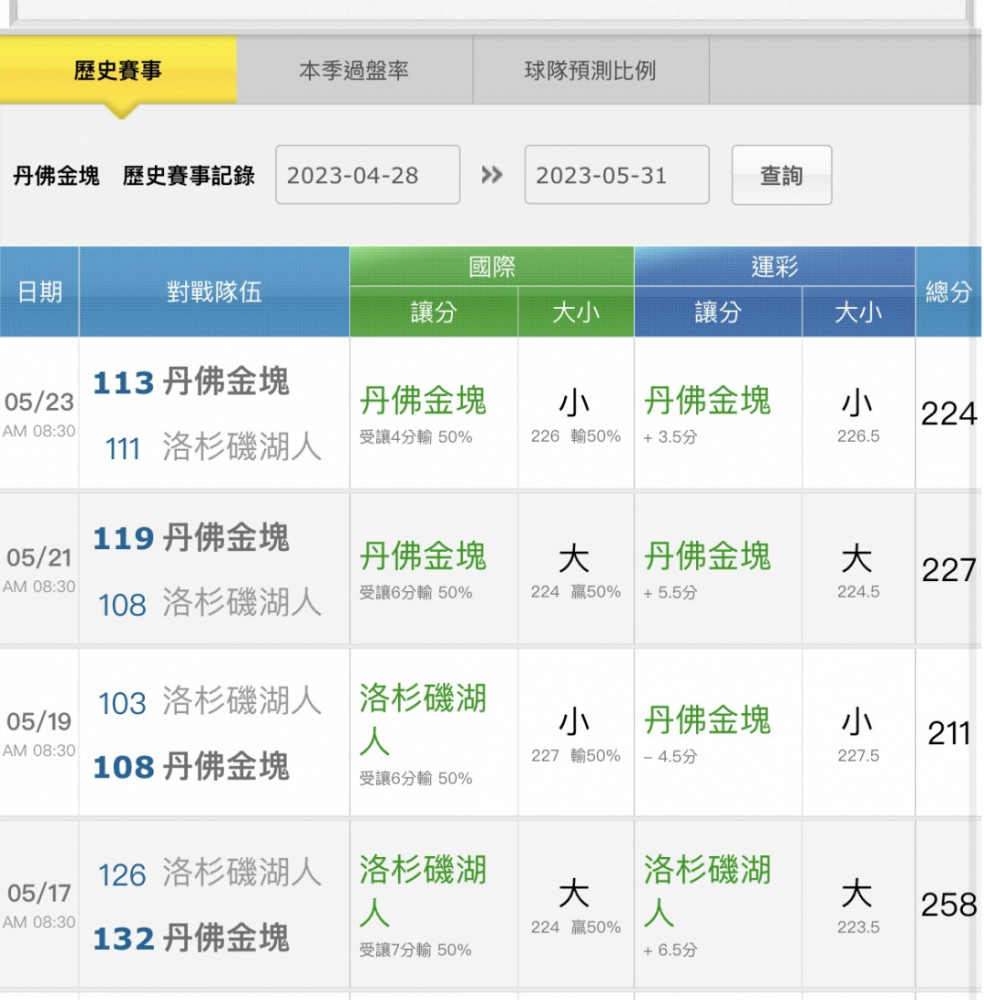The height and width of the screenshot is (1000, 984).
Task: Click the + 5.5分 spread value
Action: 670,593
